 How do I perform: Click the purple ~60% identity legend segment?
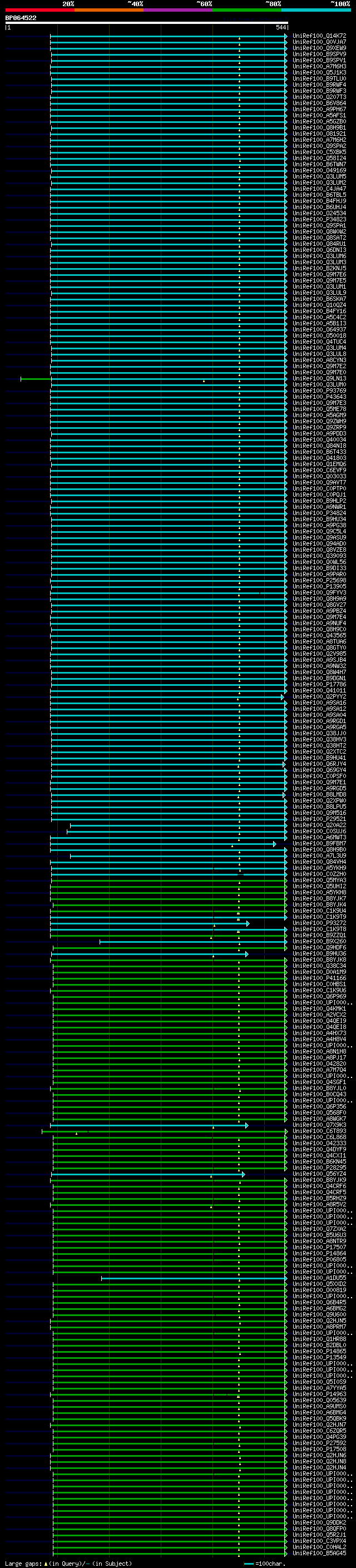pos(179,10)
